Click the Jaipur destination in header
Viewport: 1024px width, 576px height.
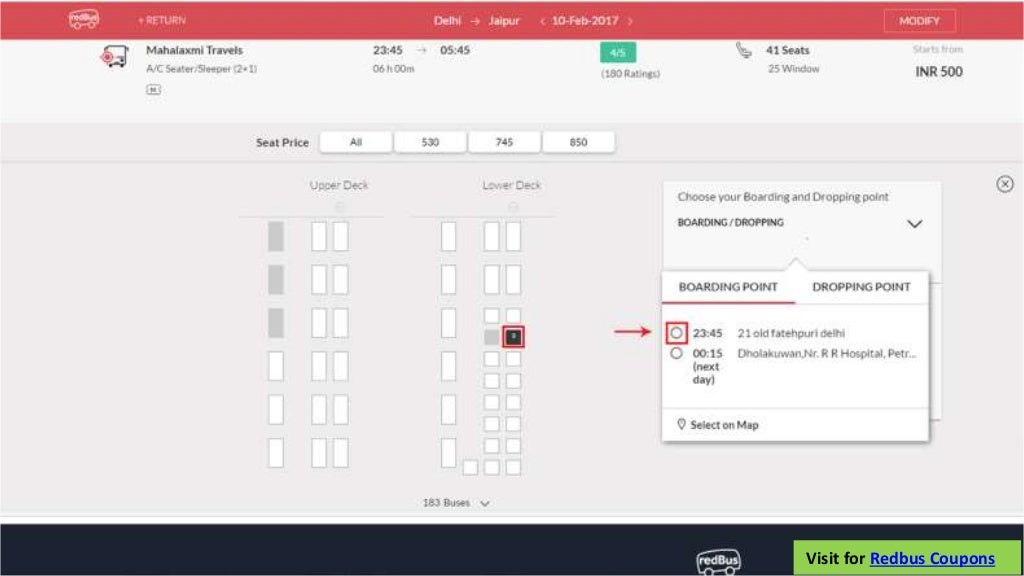click(504, 21)
